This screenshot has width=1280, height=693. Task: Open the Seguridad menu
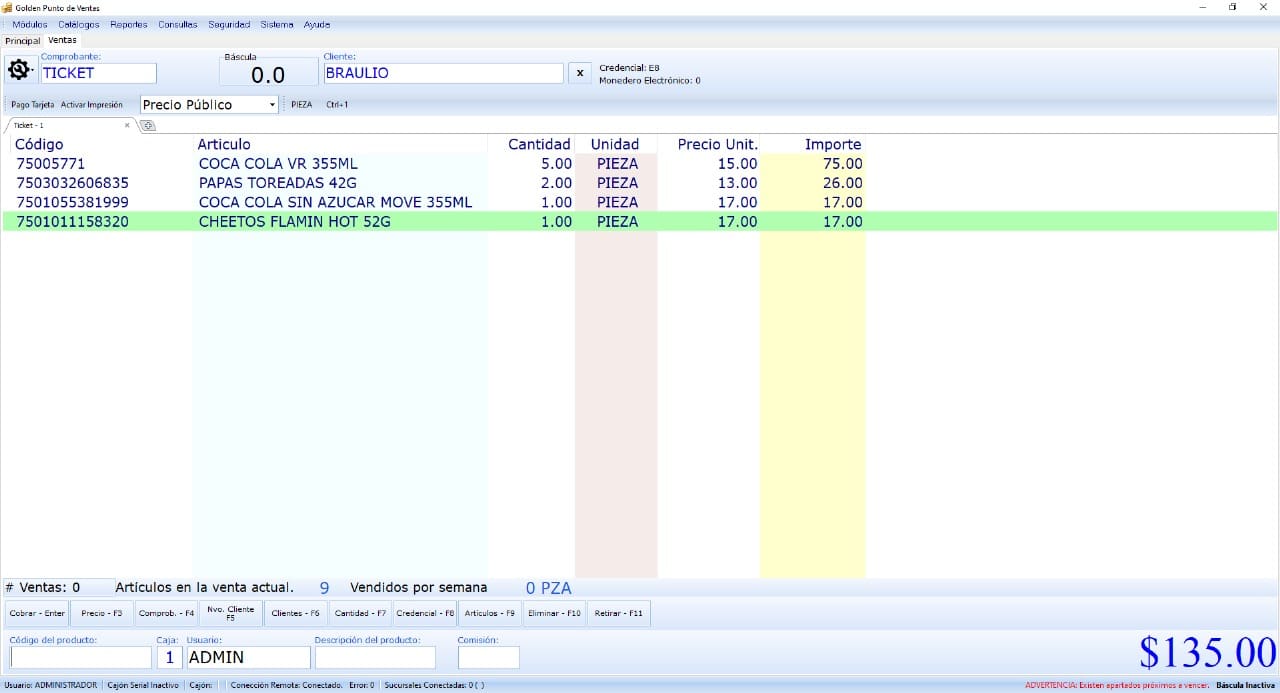tap(229, 24)
